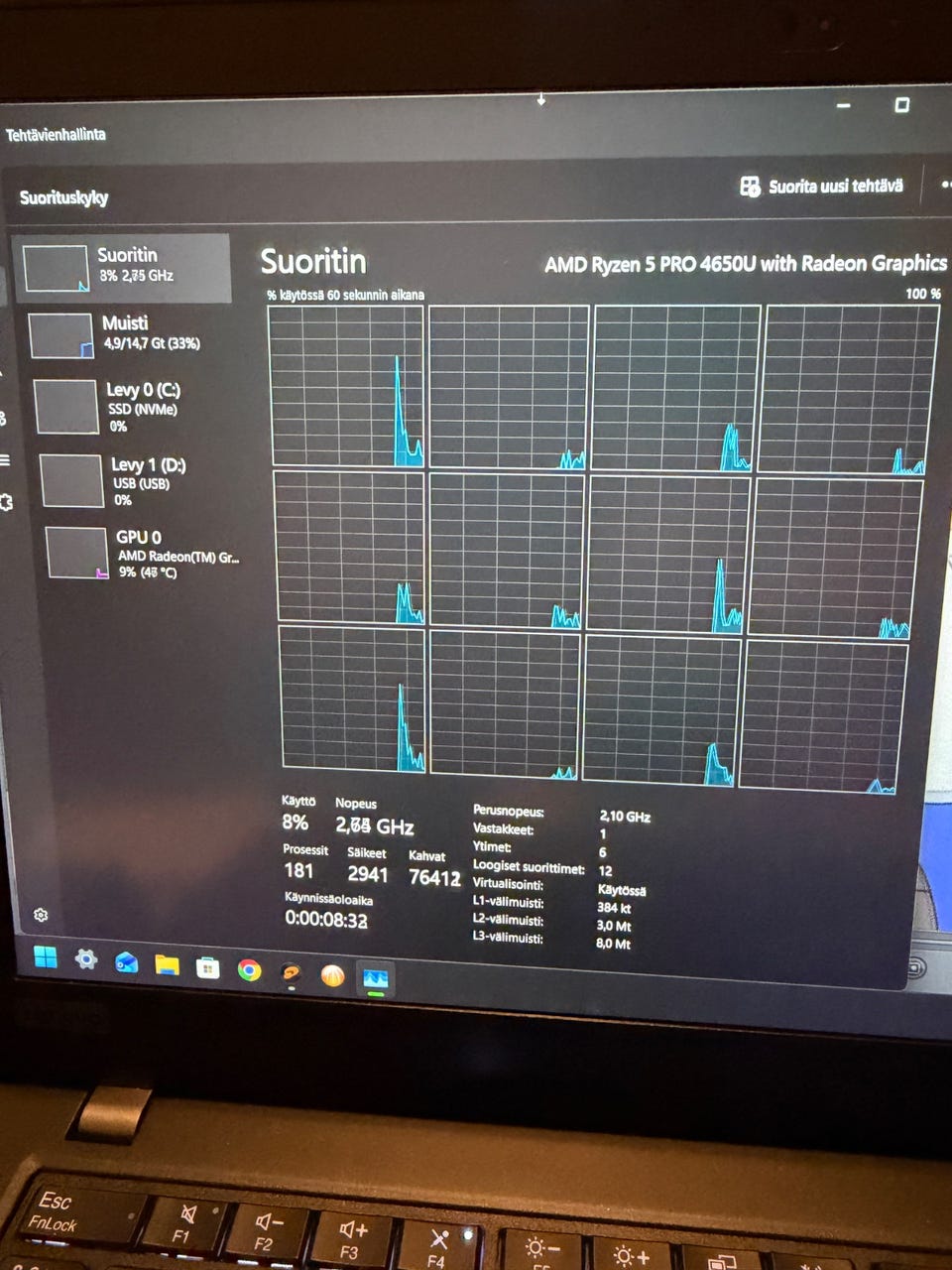Click the L1-välimuisti value 384 kt

(614, 908)
